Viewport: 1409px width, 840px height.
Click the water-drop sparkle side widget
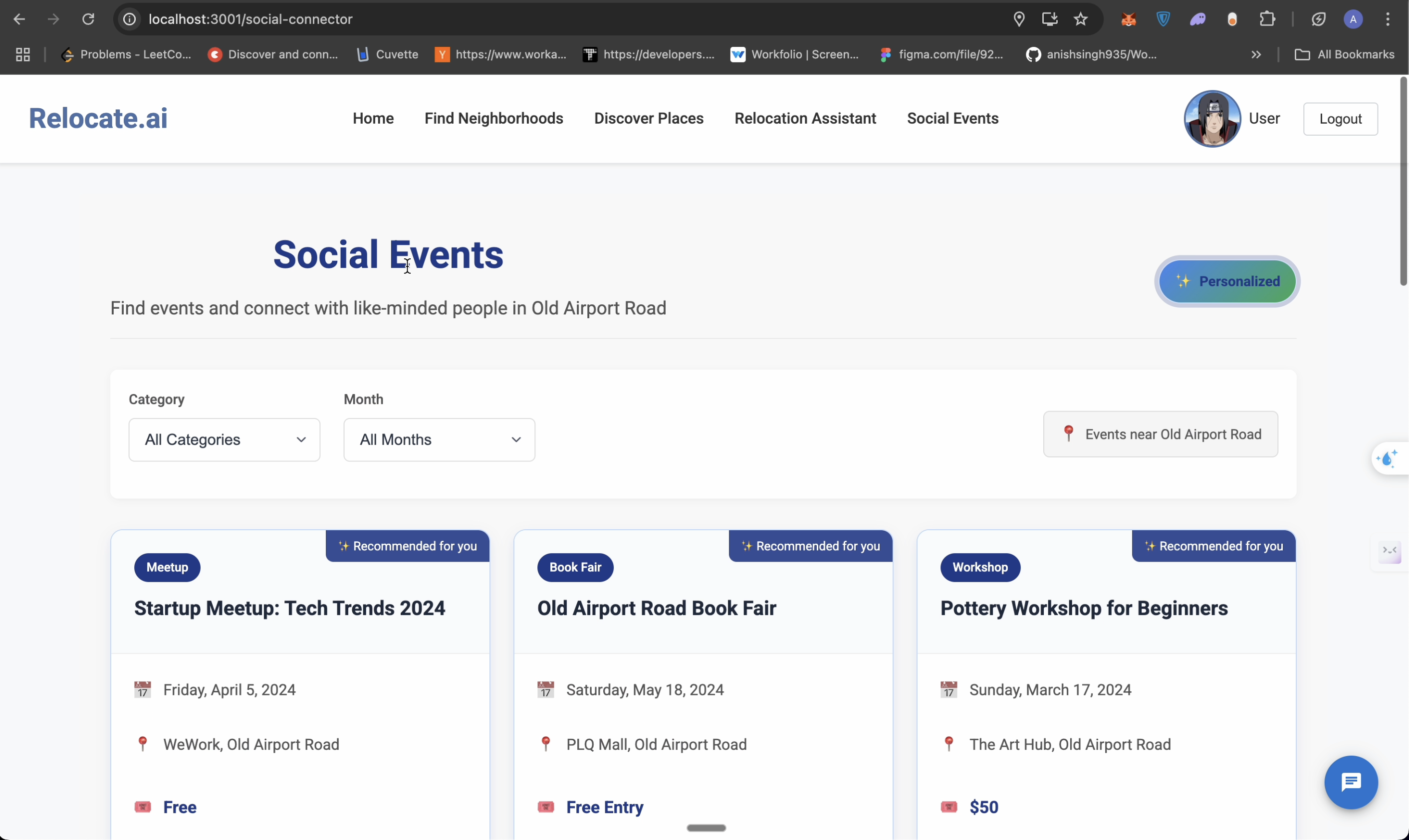[1388, 458]
